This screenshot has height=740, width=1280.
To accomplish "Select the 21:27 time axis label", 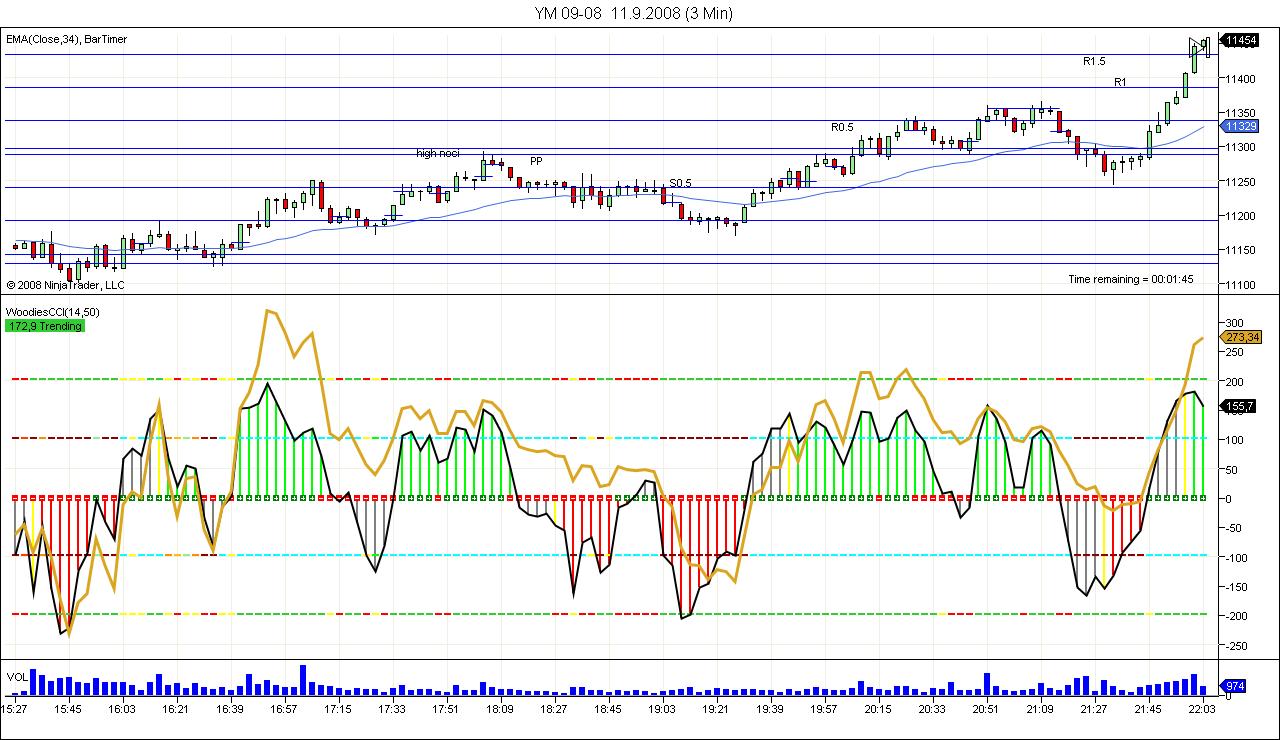I will coord(1094,709).
